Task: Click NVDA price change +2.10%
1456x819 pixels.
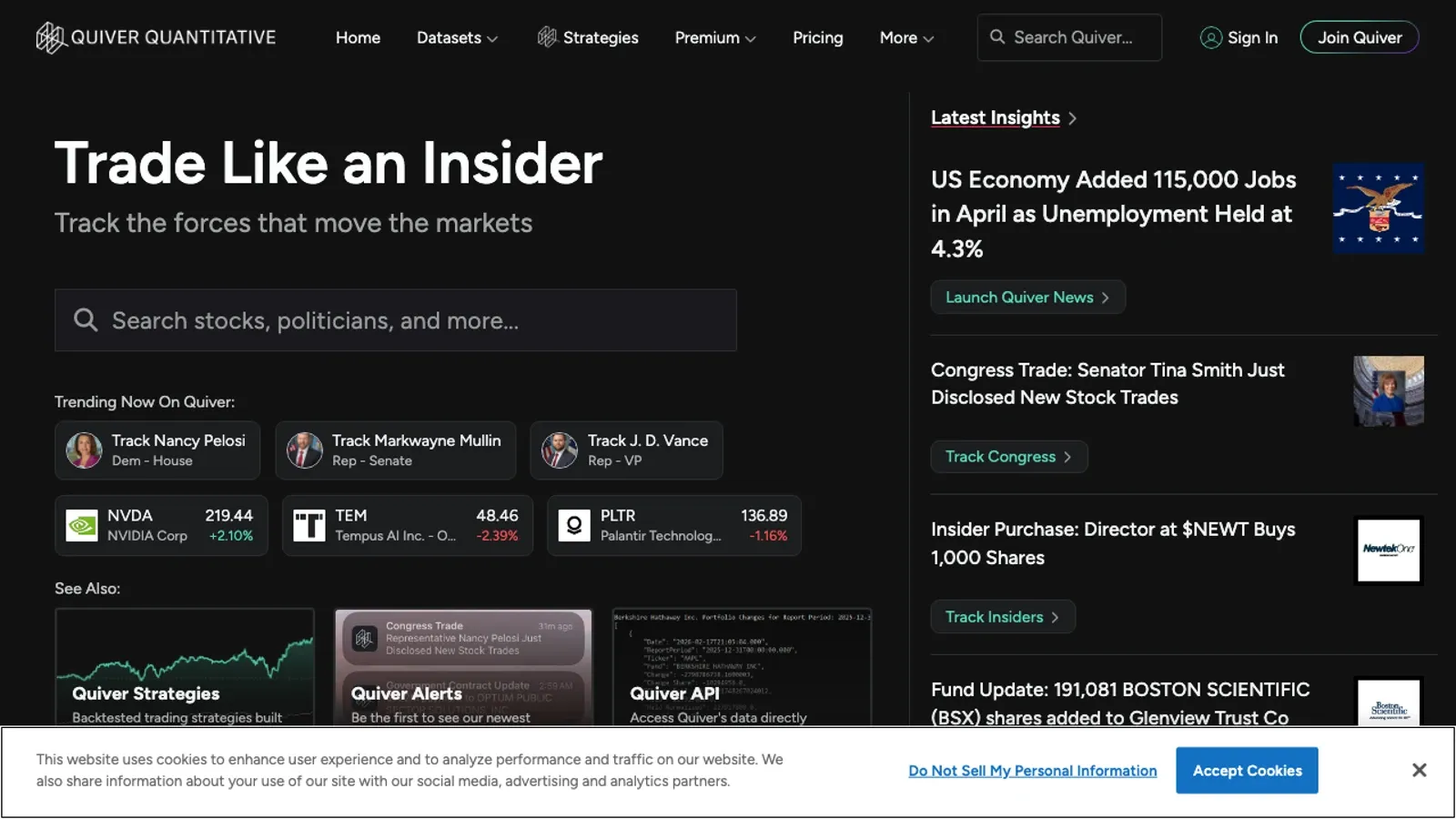Action: coord(231,536)
